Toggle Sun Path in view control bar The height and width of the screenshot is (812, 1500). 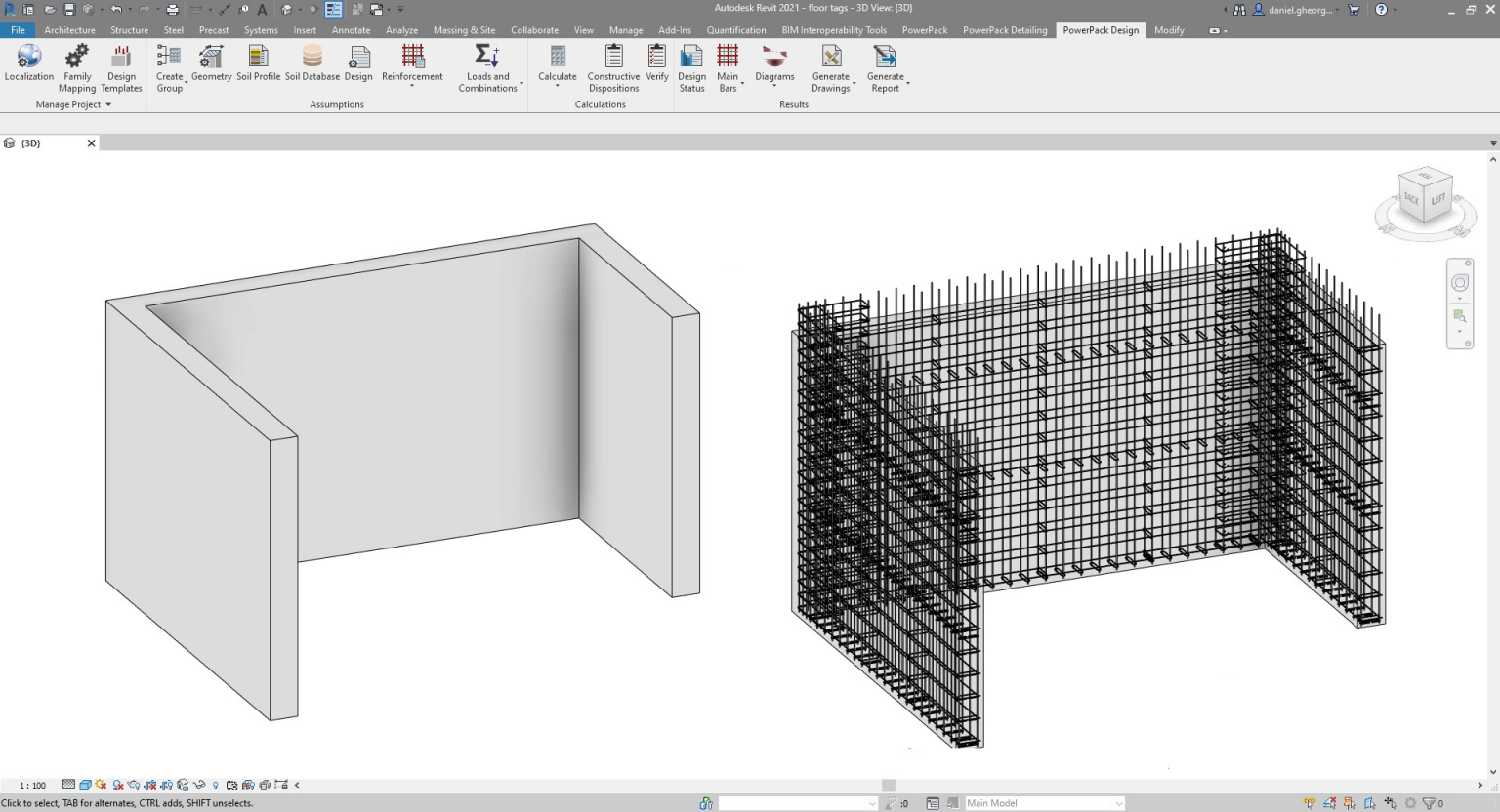coord(99,784)
